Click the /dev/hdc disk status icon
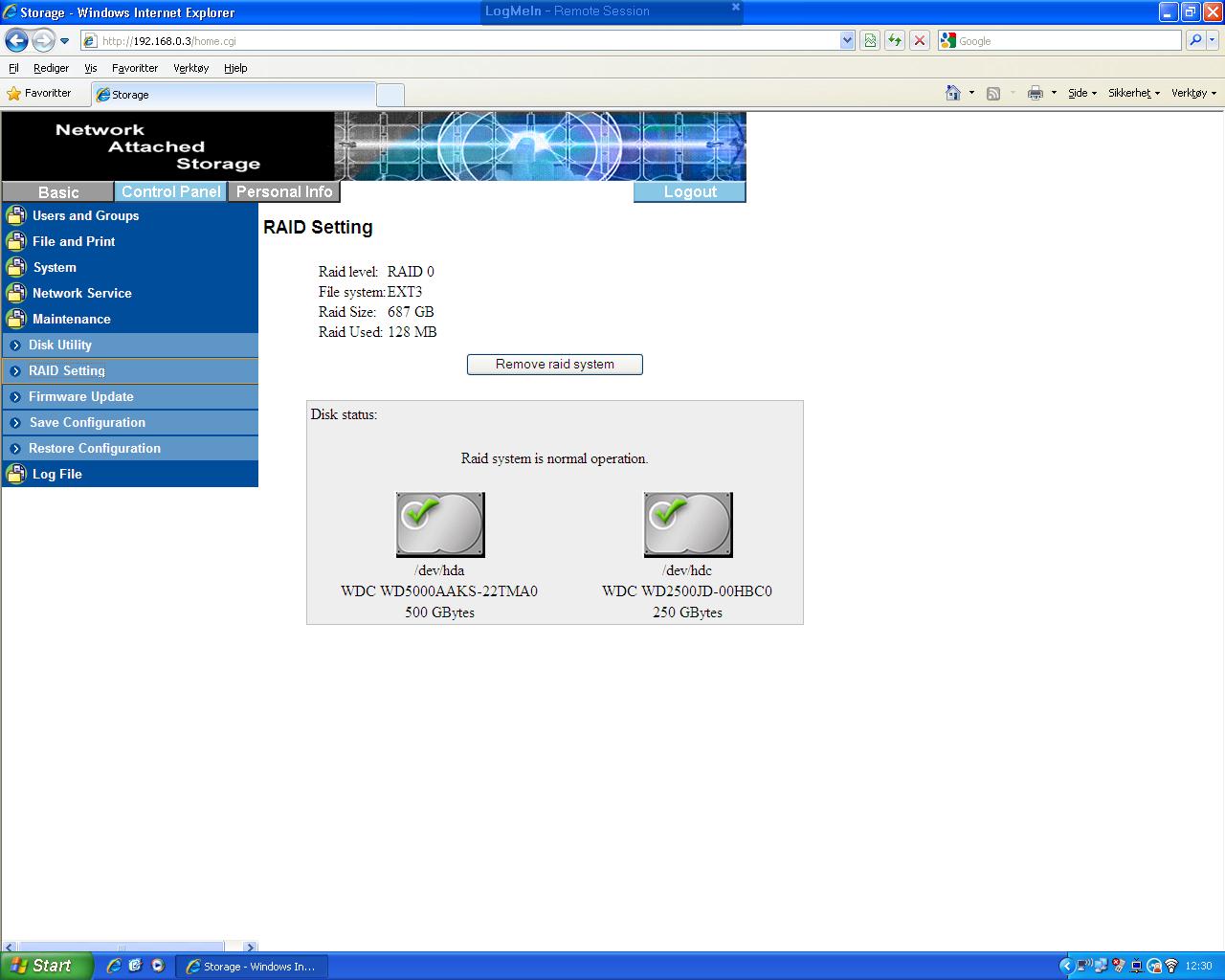Image resolution: width=1225 pixels, height=980 pixels. coord(688,524)
